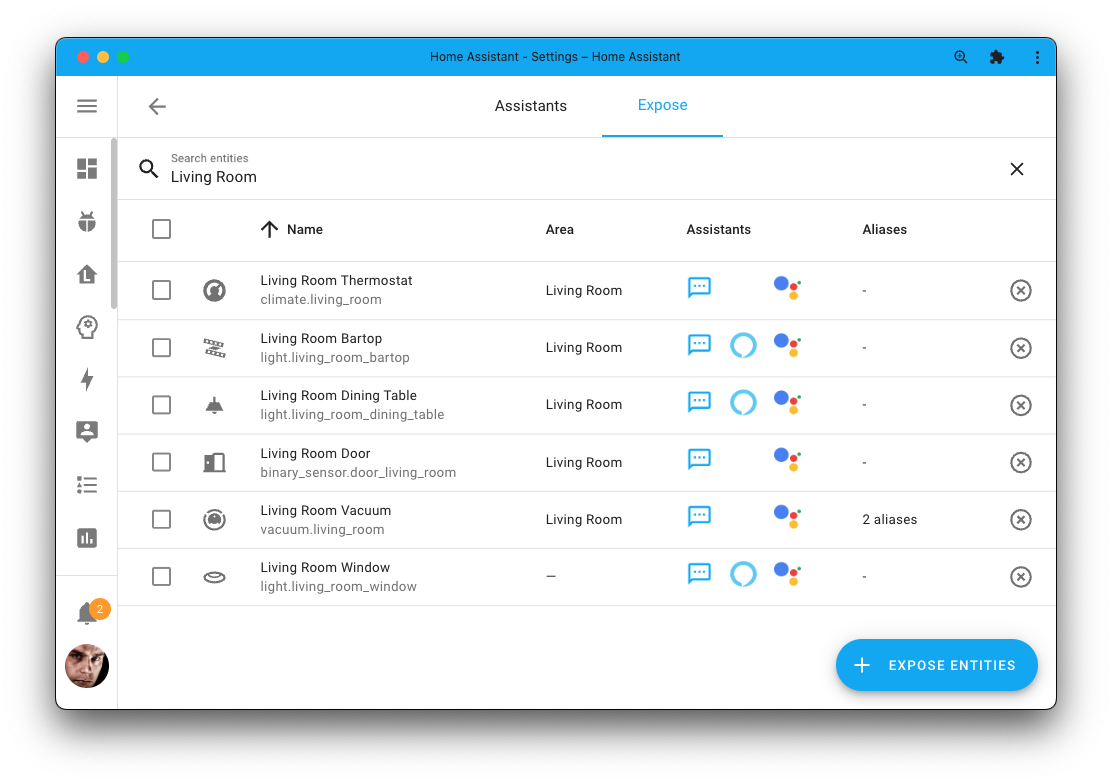This screenshot has width=1112, height=783.
Task: Click the back arrow next to tabs
Action: click(x=157, y=106)
